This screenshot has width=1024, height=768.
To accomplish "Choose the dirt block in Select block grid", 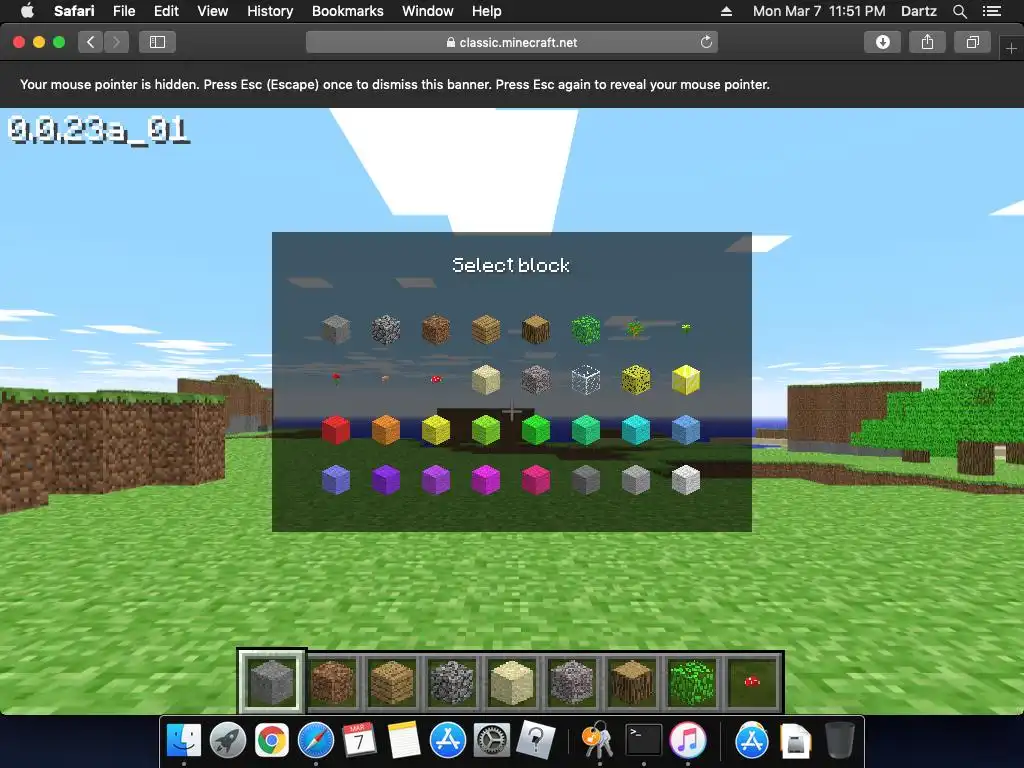I will pyautogui.click(x=436, y=329).
